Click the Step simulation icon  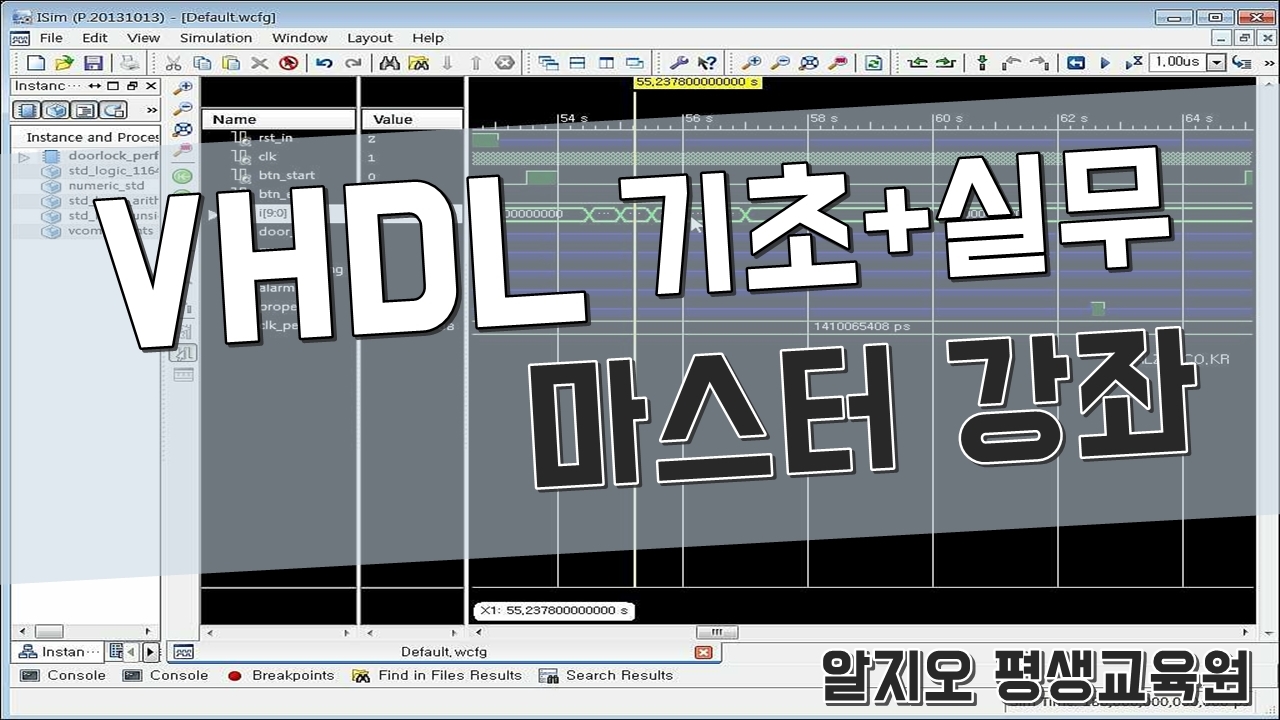tap(1242, 62)
